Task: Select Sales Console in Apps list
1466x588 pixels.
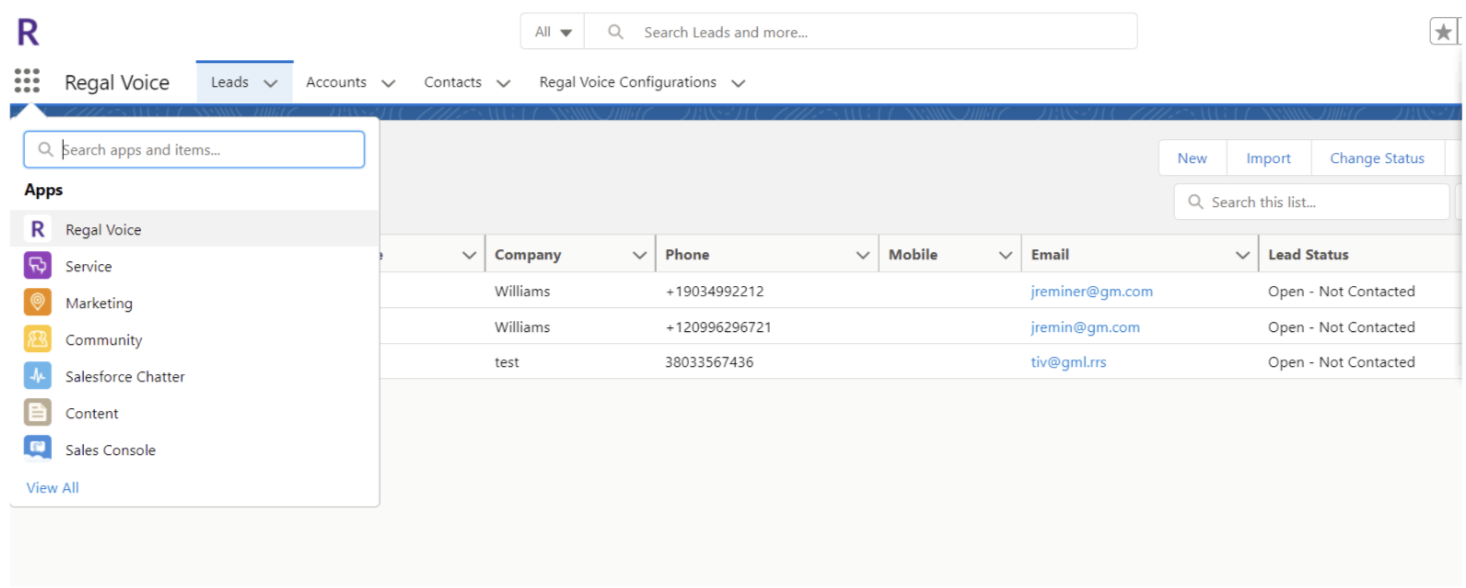Action: (x=195, y=449)
